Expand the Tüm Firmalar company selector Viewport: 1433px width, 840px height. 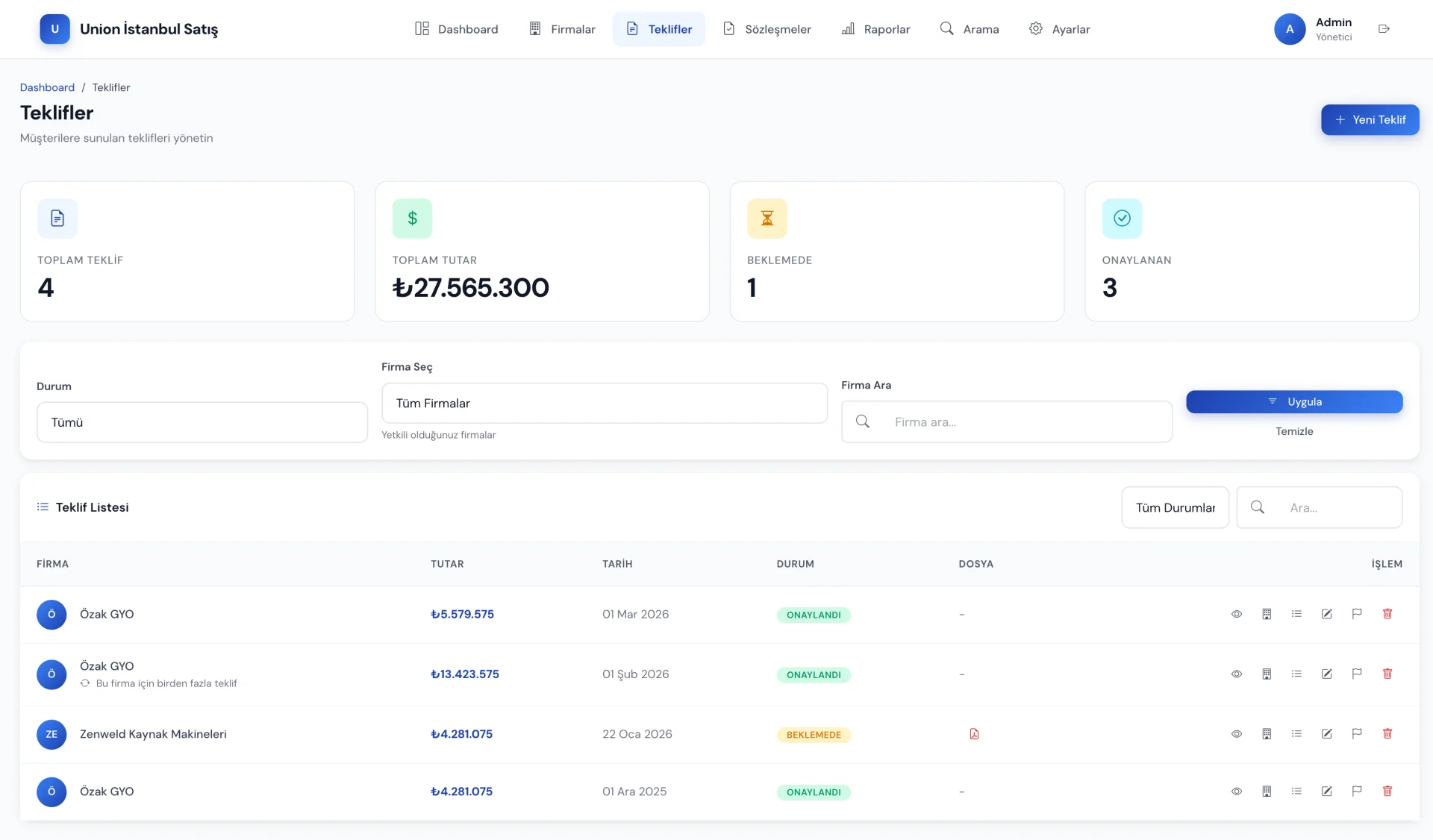604,404
